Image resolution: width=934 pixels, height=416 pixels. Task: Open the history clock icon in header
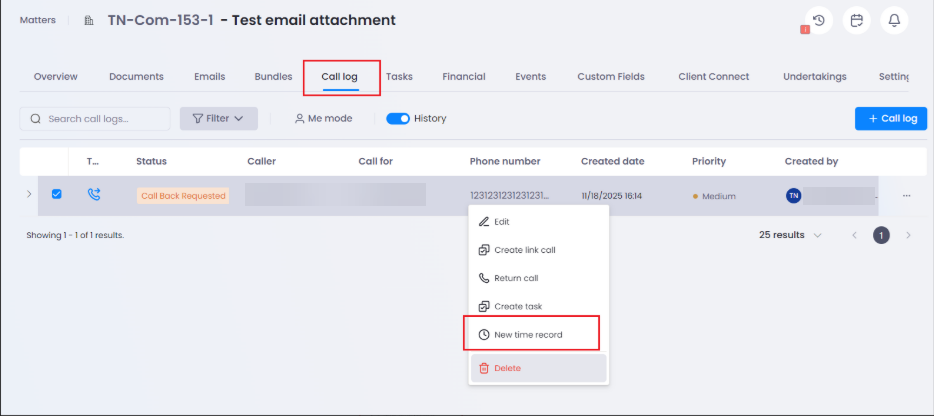tap(819, 20)
